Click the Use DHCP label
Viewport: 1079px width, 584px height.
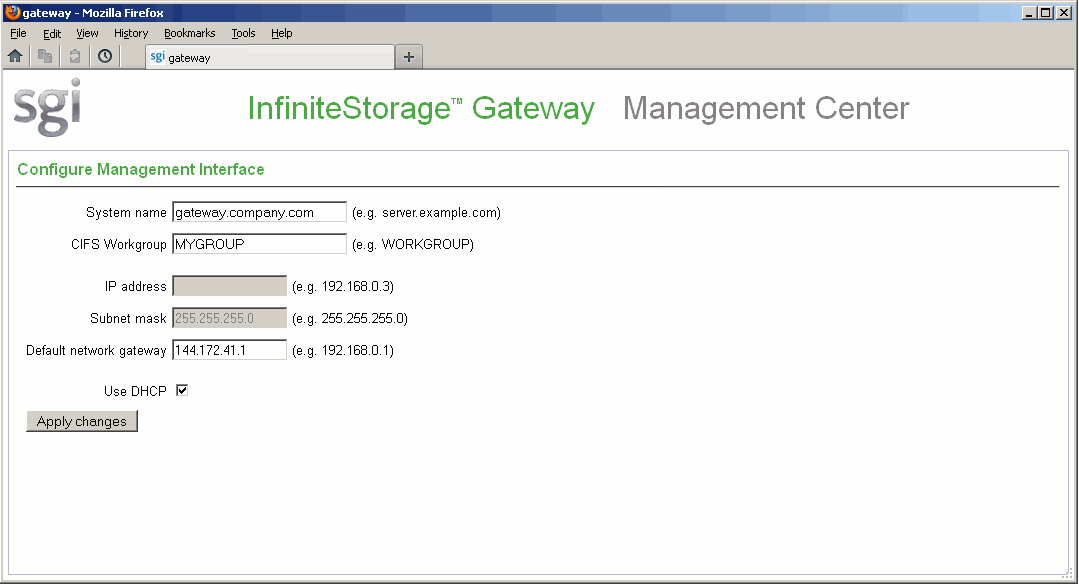tap(135, 391)
